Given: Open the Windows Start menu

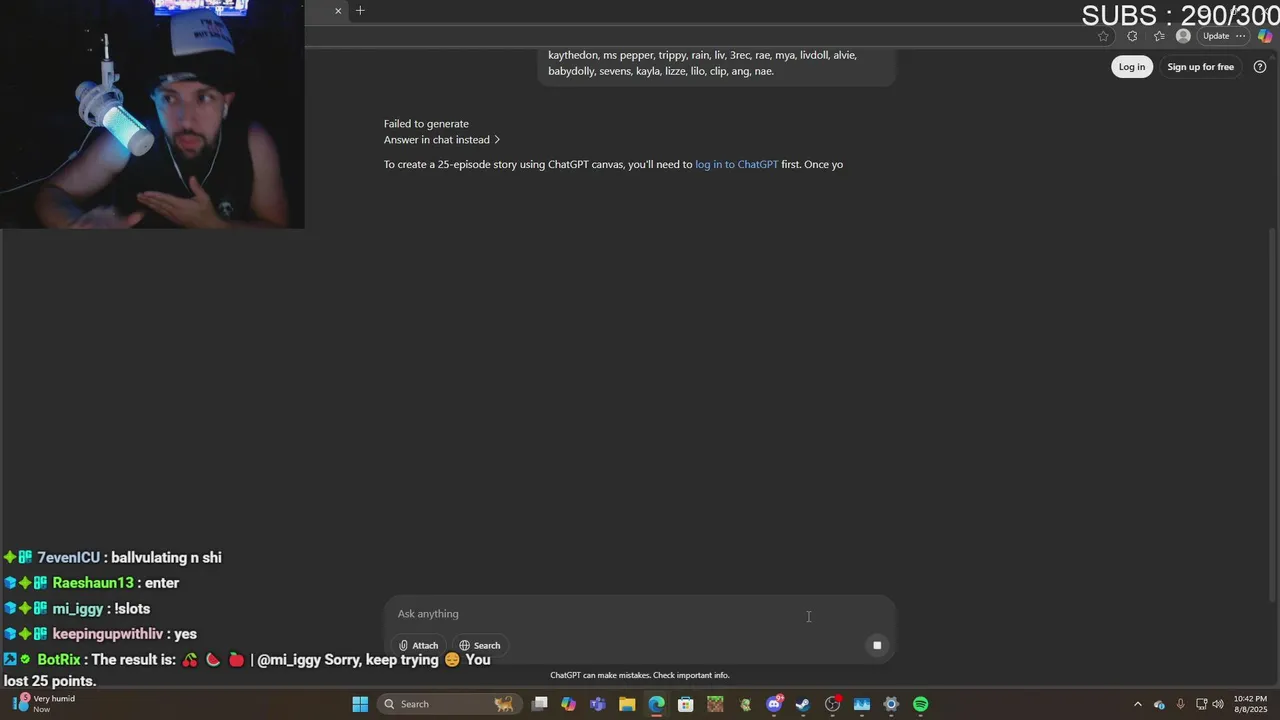Looking at the screenshot, I should [x=360, y=704].
